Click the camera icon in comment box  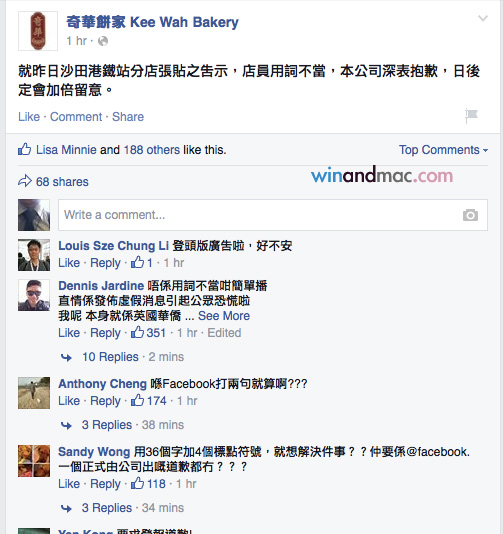[x=470, y=215]
